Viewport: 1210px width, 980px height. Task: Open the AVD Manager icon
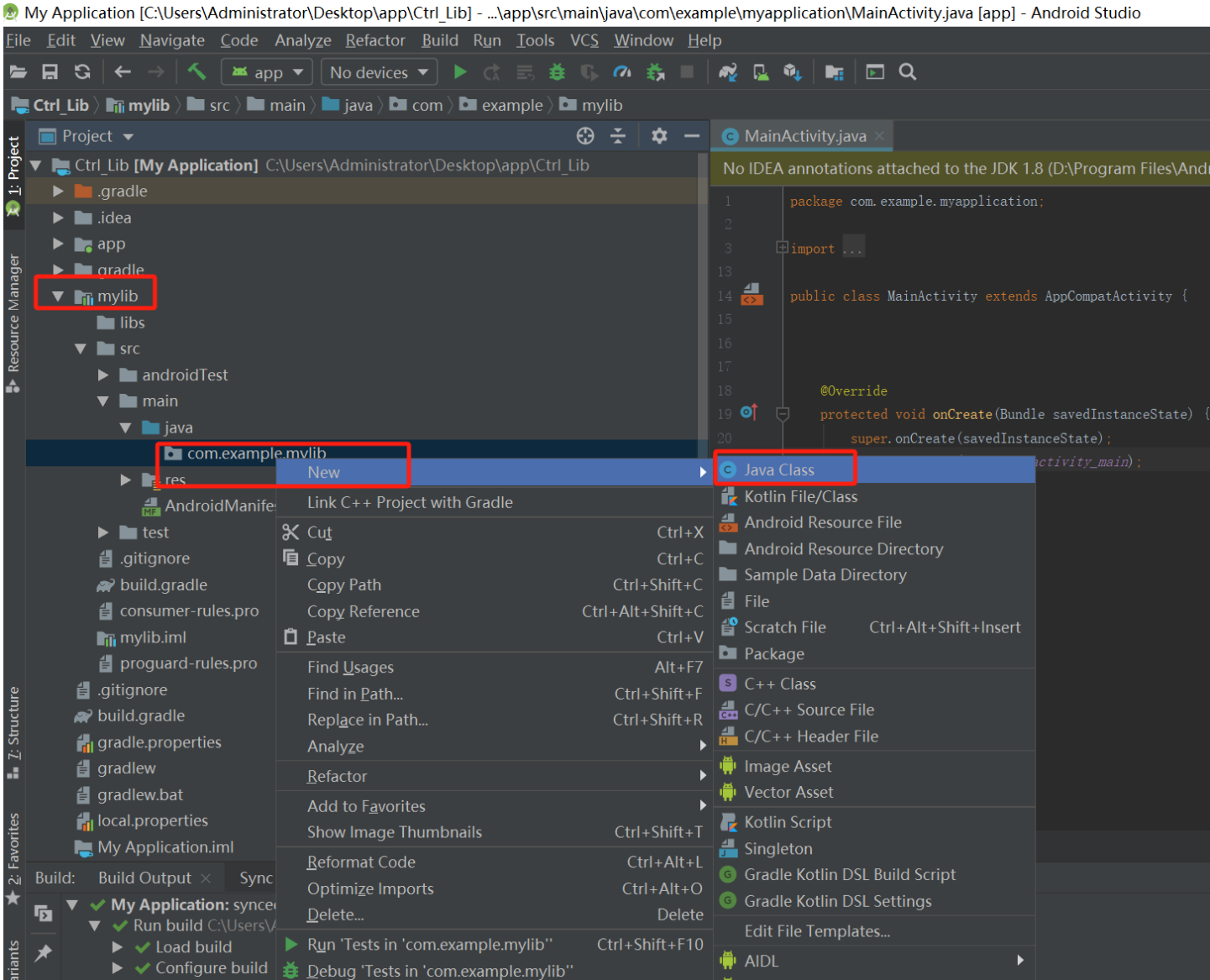click(x=761, y=72)
